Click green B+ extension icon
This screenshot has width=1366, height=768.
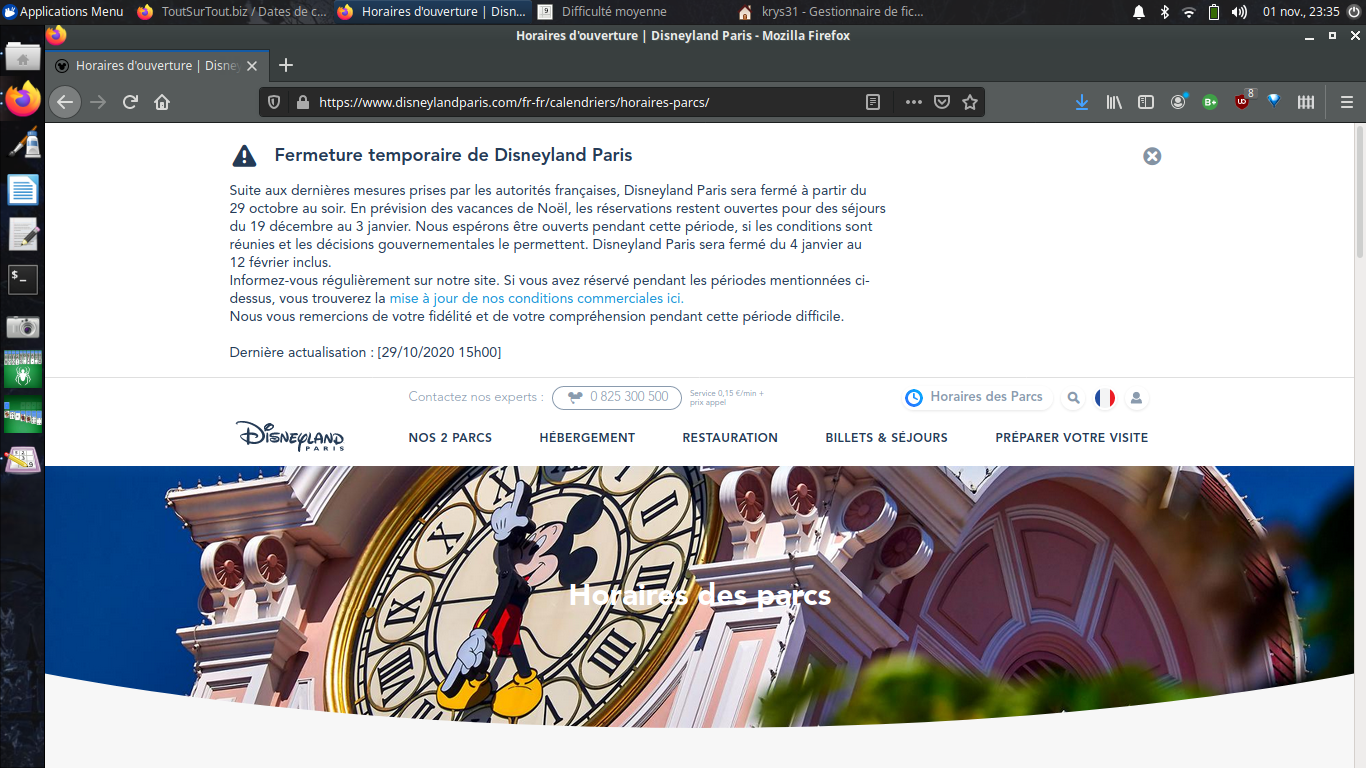coord(1210,102)
